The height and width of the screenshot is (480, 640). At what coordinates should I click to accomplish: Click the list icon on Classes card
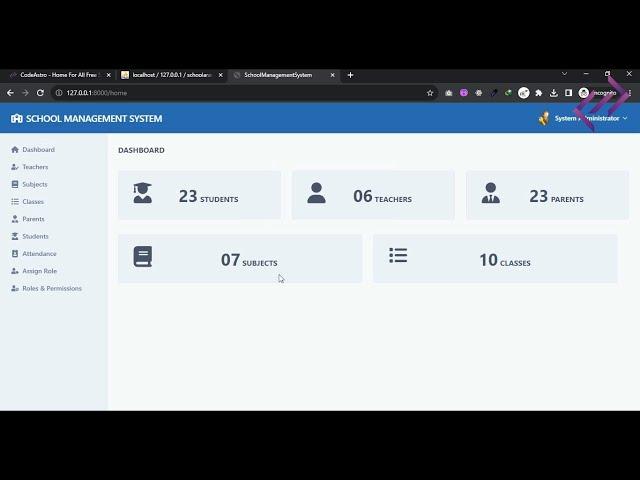[x=398, y=256]
